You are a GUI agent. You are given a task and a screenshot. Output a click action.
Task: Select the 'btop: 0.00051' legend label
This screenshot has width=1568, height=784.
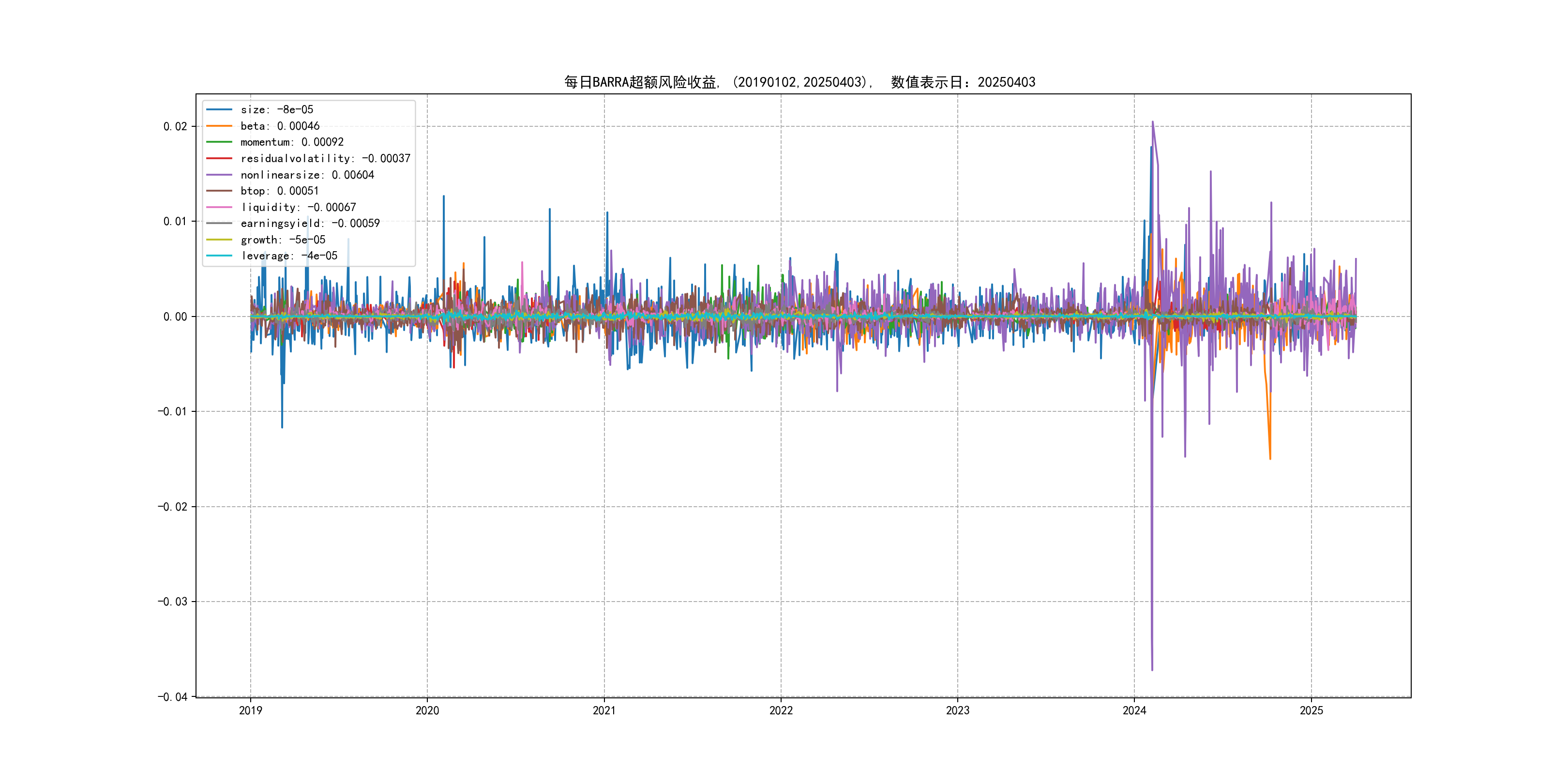coord(279,191)
